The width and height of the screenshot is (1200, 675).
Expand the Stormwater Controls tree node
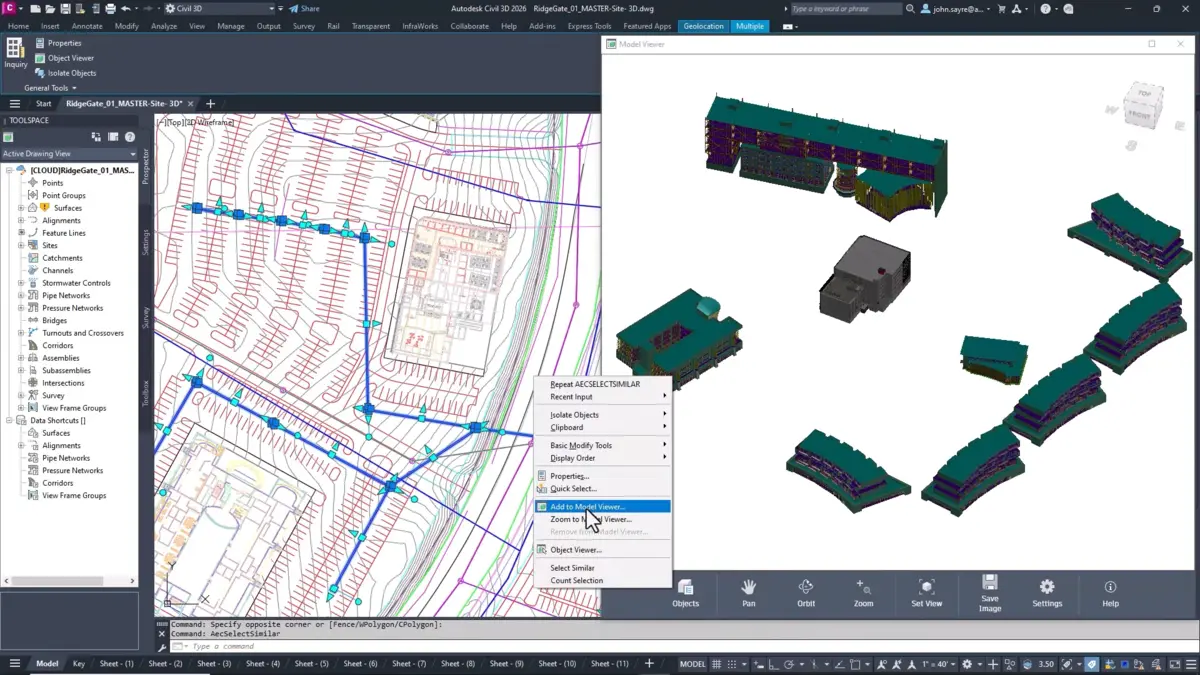(x=21, y=283)
